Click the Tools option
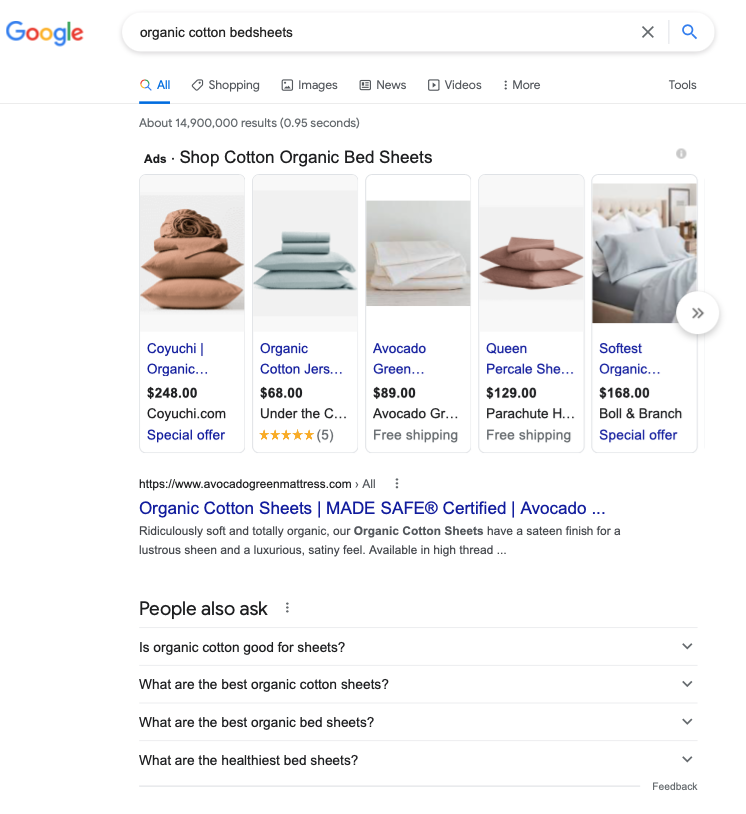 point(682,85)
